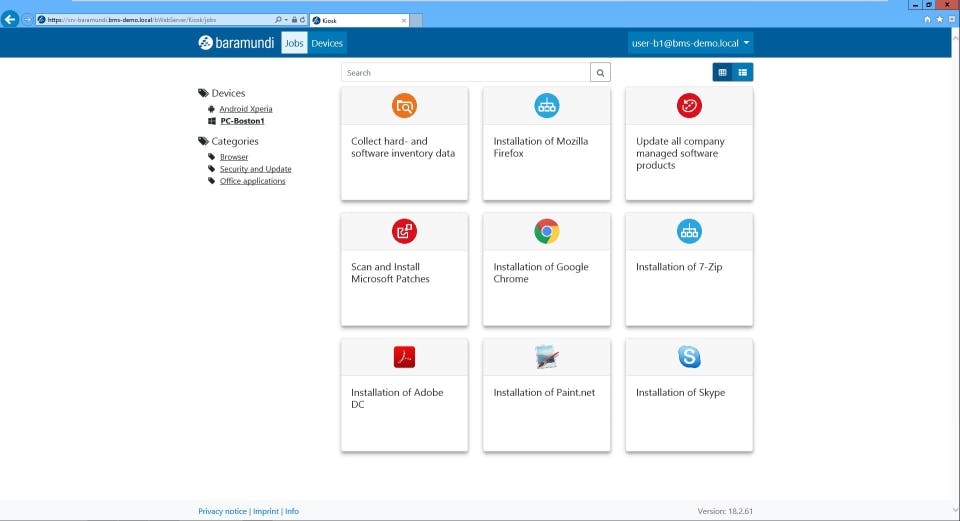Screen dimensions: 960x521
Task: Go back using browser back arrow
Action: [10, 20]
